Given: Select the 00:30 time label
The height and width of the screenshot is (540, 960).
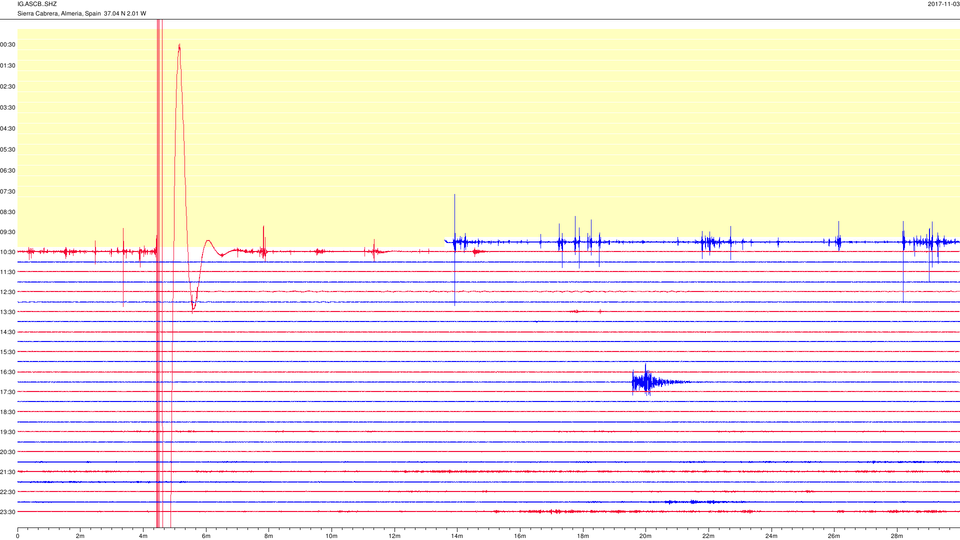Looking at the screenshot, I should pos(8,45).
